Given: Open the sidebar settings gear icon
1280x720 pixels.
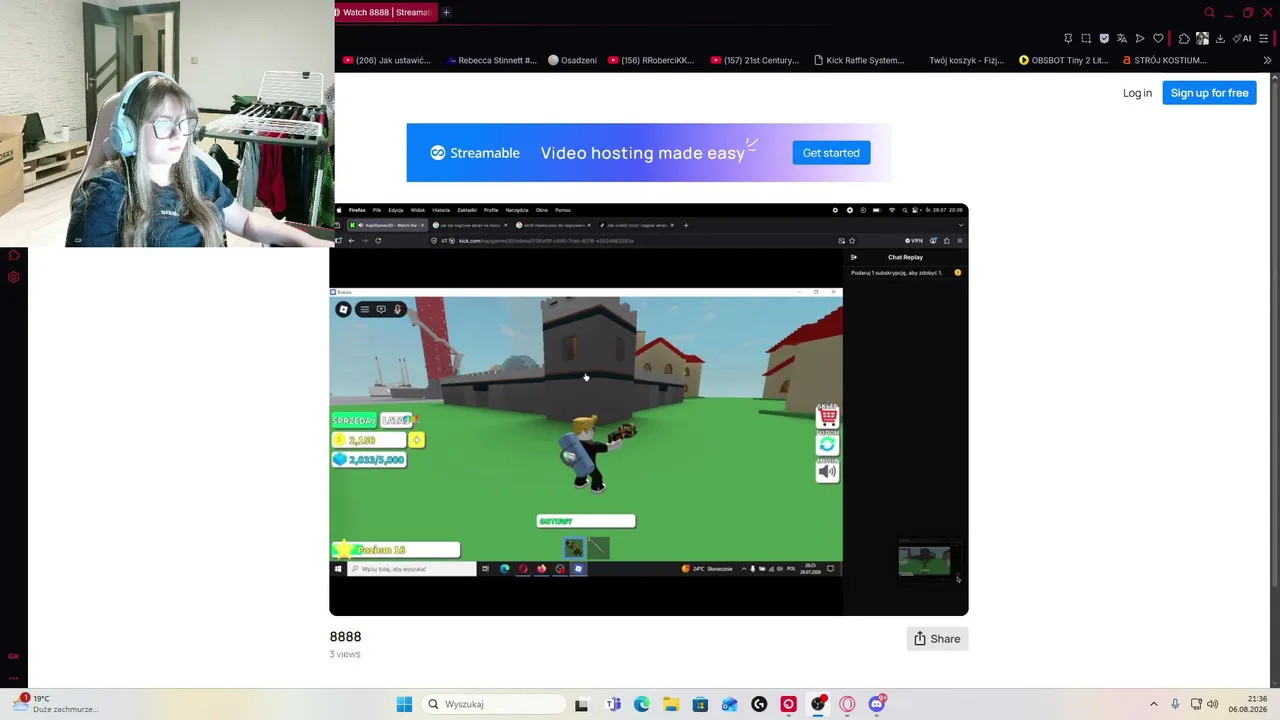Looking at the screenshot, I should (14, 277).
